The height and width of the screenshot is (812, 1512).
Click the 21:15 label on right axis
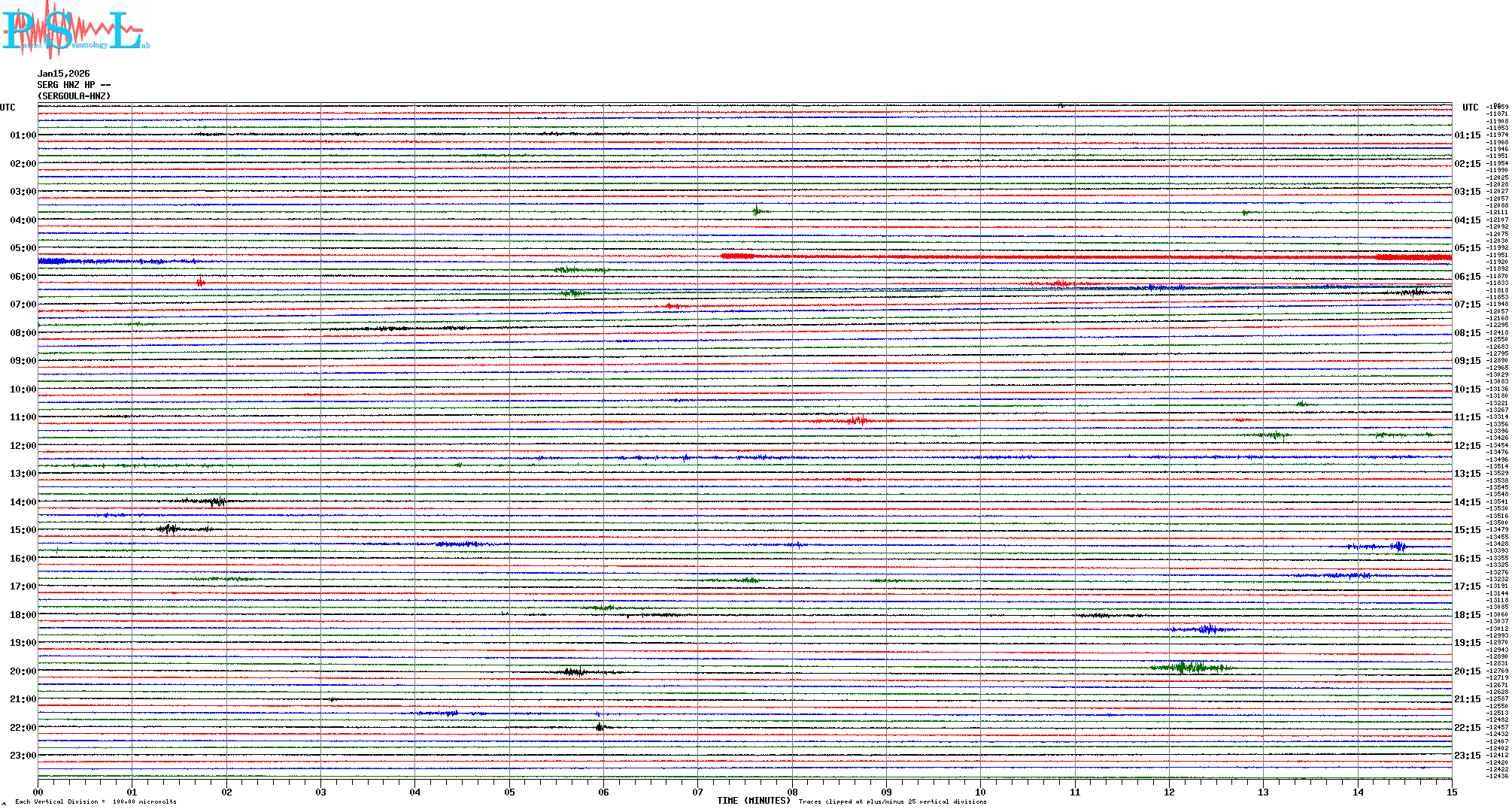click(x=1467, y=699)
